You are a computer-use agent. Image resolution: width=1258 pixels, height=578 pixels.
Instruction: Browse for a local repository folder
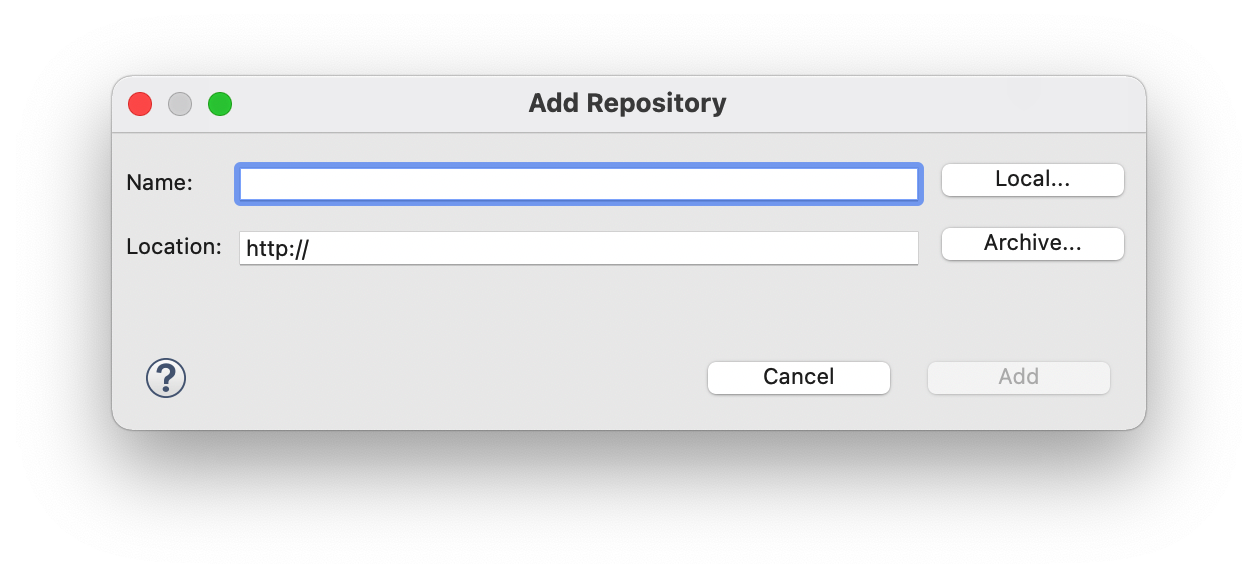tap(1032, 180)
